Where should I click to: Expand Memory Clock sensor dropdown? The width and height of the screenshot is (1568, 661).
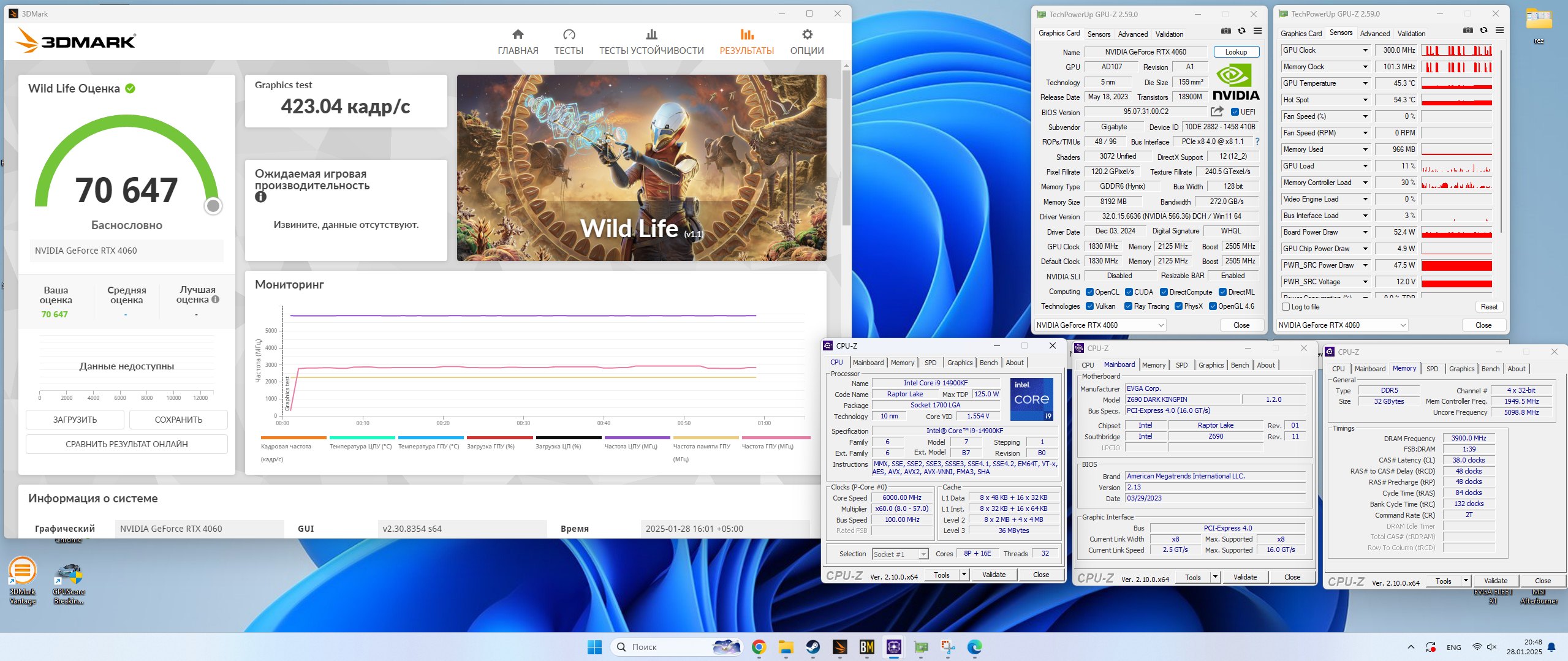click(1365, 67)
